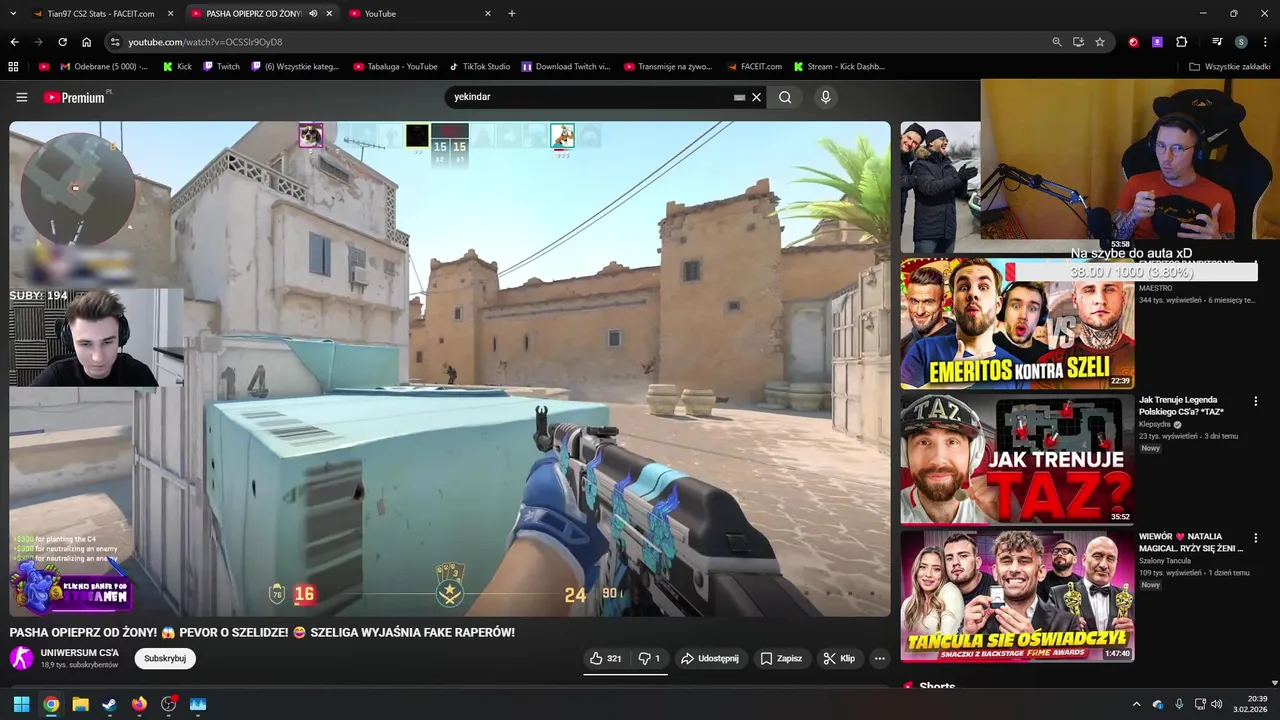Open the Twitch bookmark
Image resolution: width=1280 pixels, height=720 pixels.
[221, 67]
